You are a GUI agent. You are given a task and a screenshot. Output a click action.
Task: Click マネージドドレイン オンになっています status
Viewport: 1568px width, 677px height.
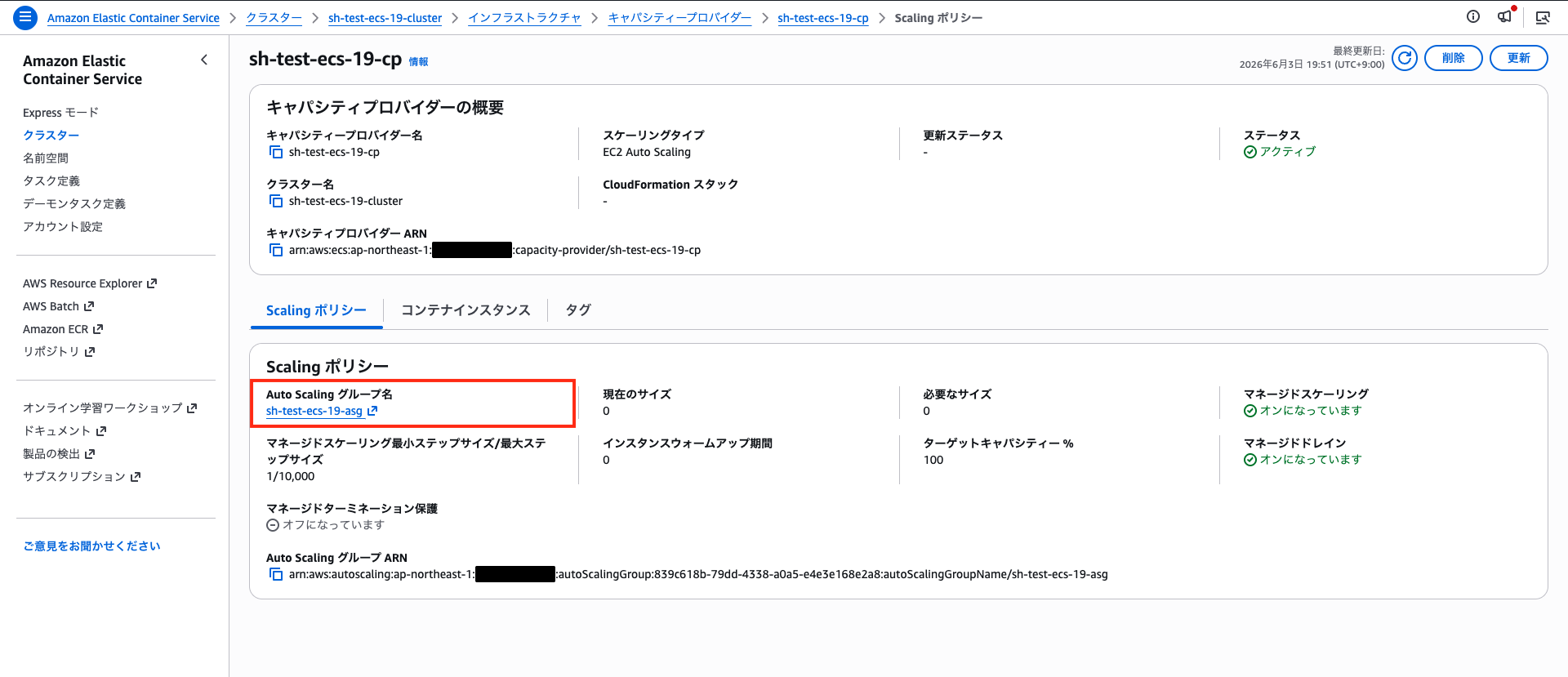pos(1303,460)
